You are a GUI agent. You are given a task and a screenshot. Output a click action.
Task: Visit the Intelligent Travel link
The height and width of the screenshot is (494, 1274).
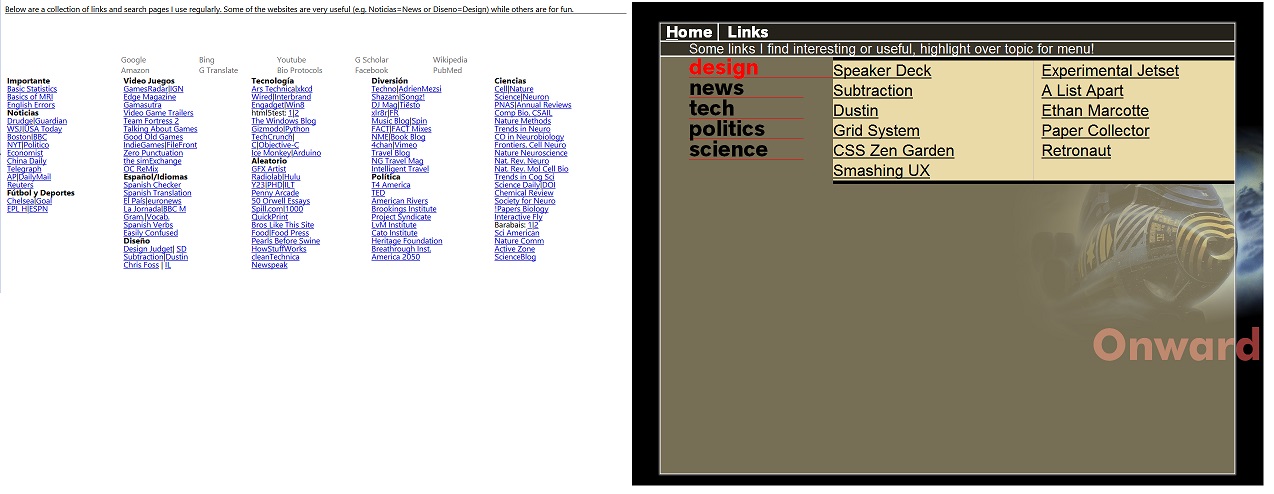coord(400,169)
